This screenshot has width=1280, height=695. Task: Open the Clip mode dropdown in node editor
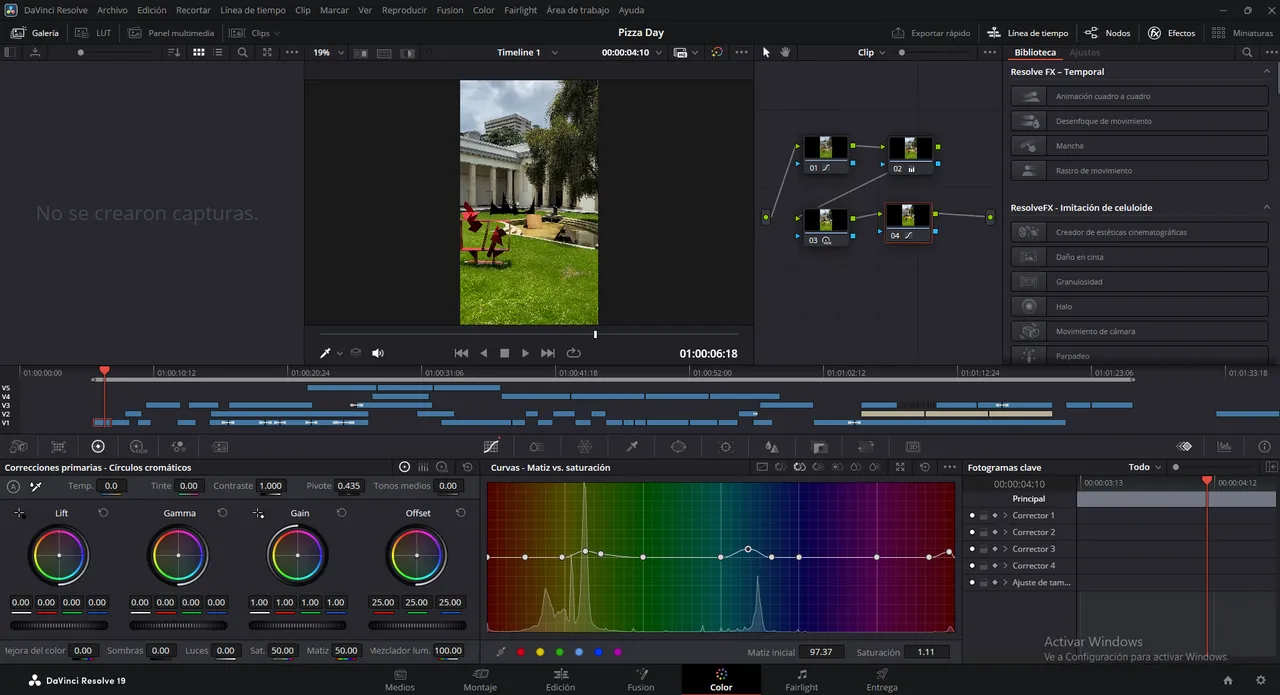point(872,52)
